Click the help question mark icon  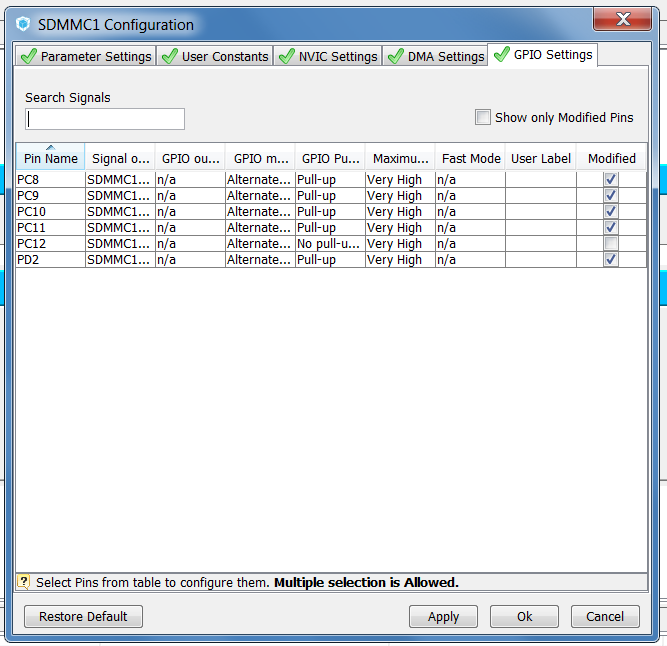[x=23, y=582]
